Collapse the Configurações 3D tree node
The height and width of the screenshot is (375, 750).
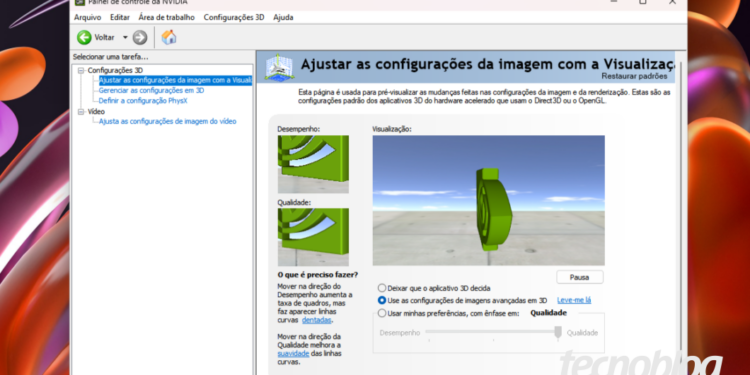pos(81,70)
